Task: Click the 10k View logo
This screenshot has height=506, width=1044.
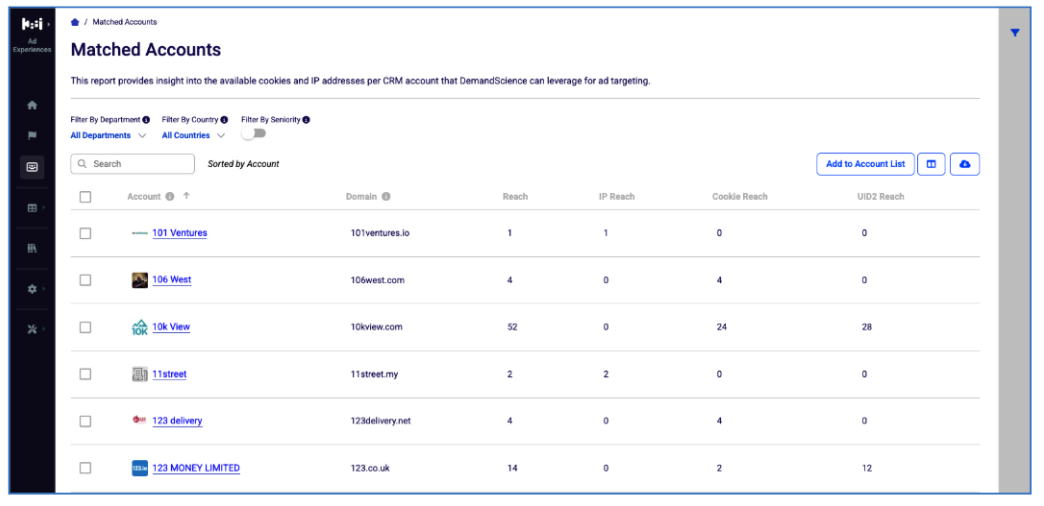Action: [x=140, y=327]
